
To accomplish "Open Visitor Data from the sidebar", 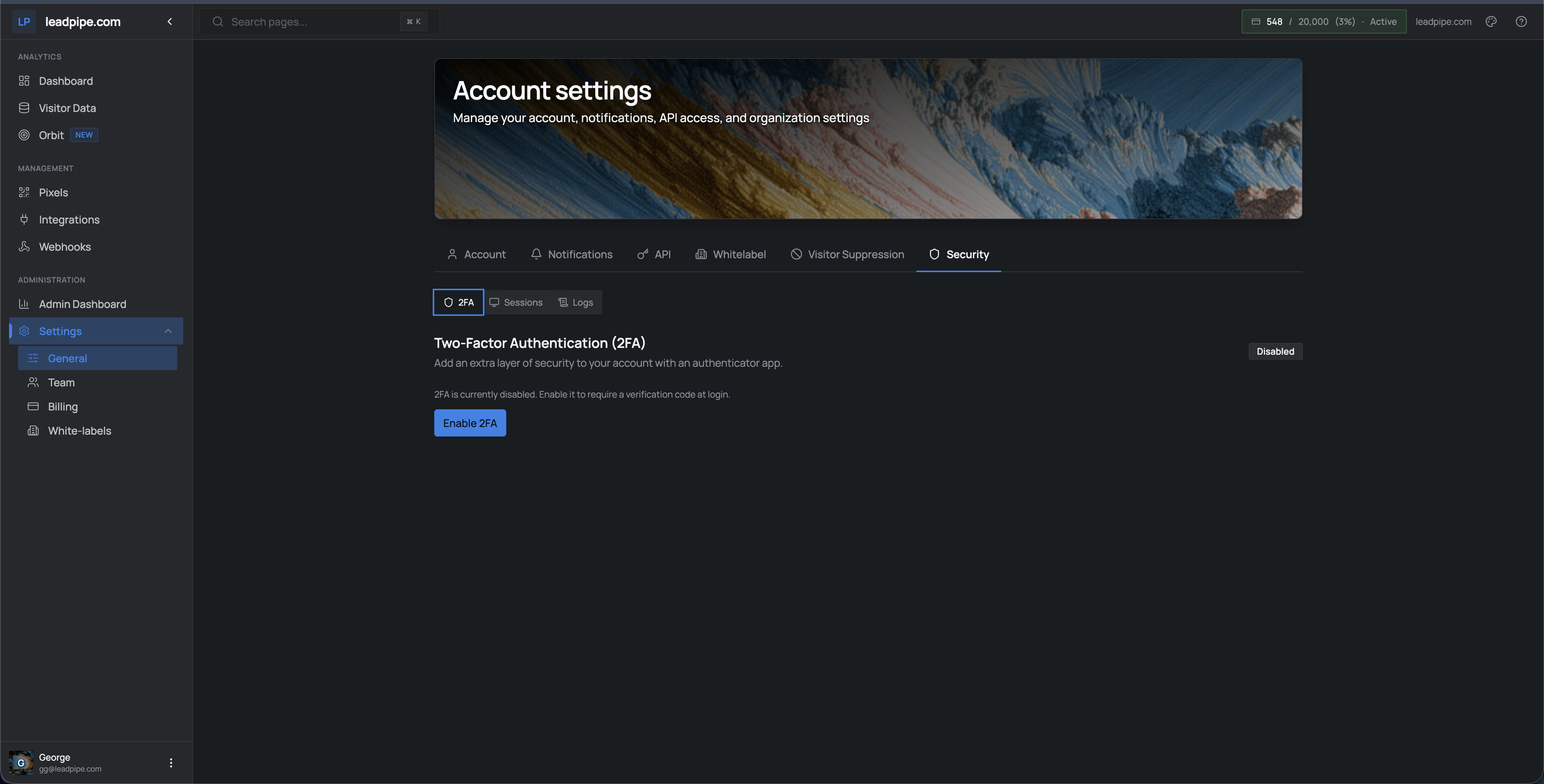I will (x=67, y=108).
